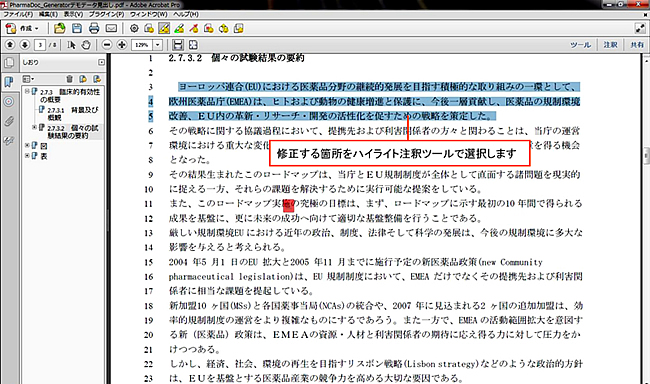
Task: Select the 2.7.3 臨床的有効性の概要 bookmark
Action: pyautogui.click(x=70, y=95)
